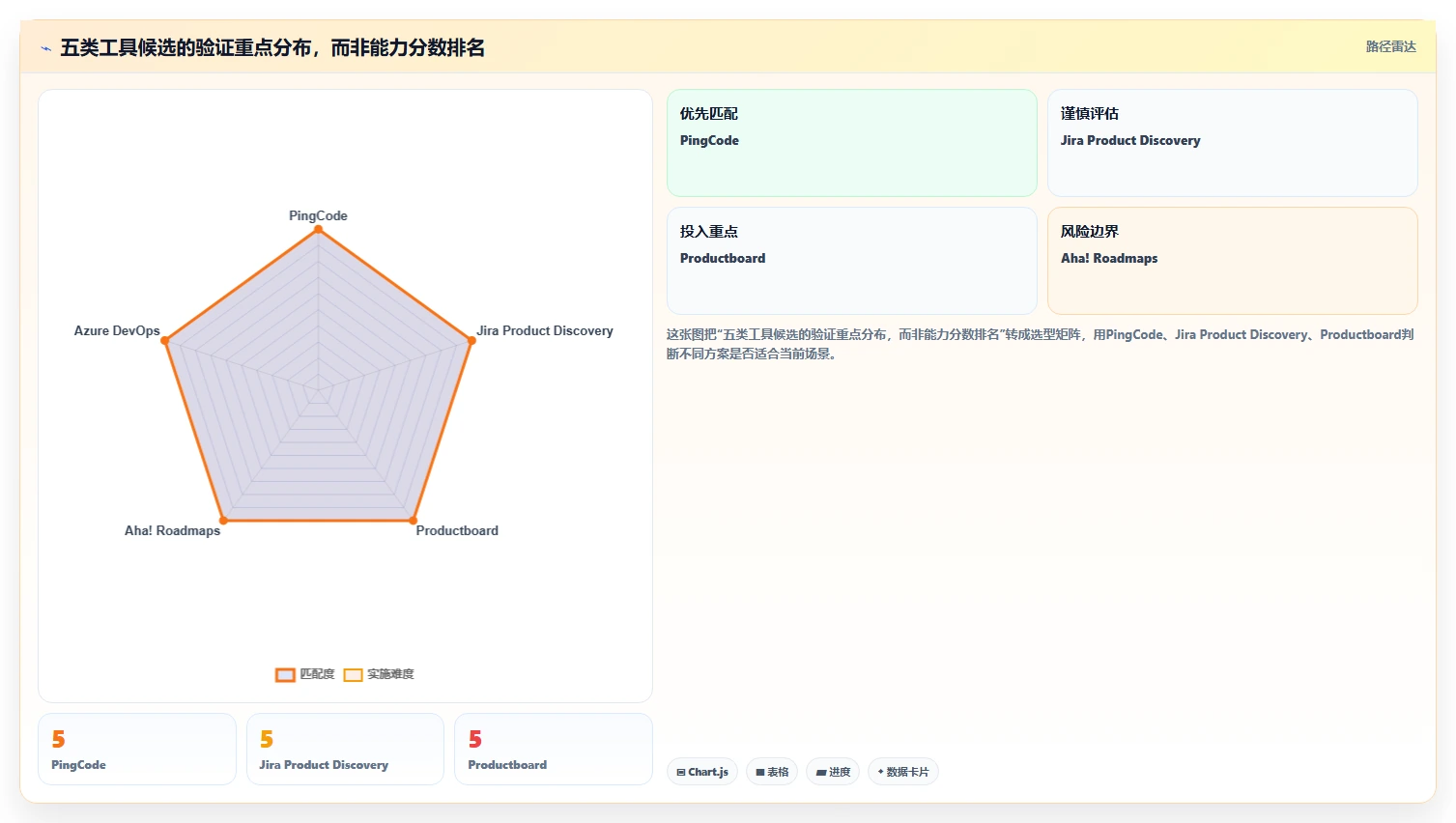The image size is (1456, 823).
Task: Open the 优先匹配 PingCode card
Action: pos(852,143)
